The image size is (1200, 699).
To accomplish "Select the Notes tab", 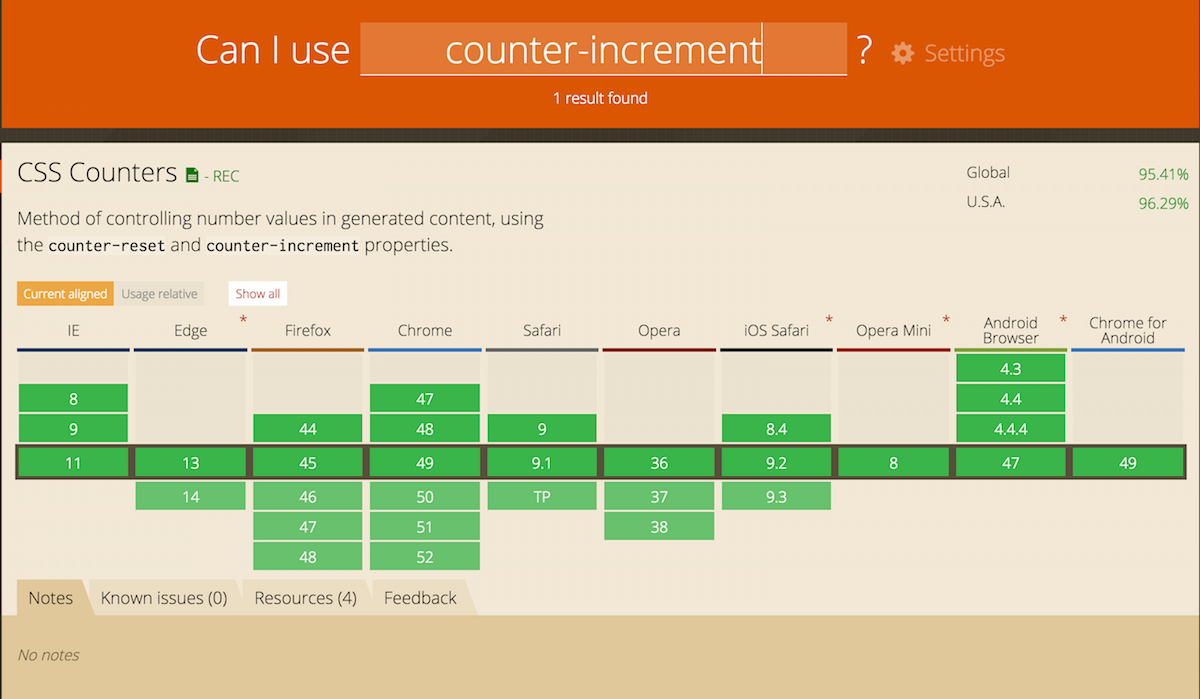I will pyautogui.click(x=51, y=598).
